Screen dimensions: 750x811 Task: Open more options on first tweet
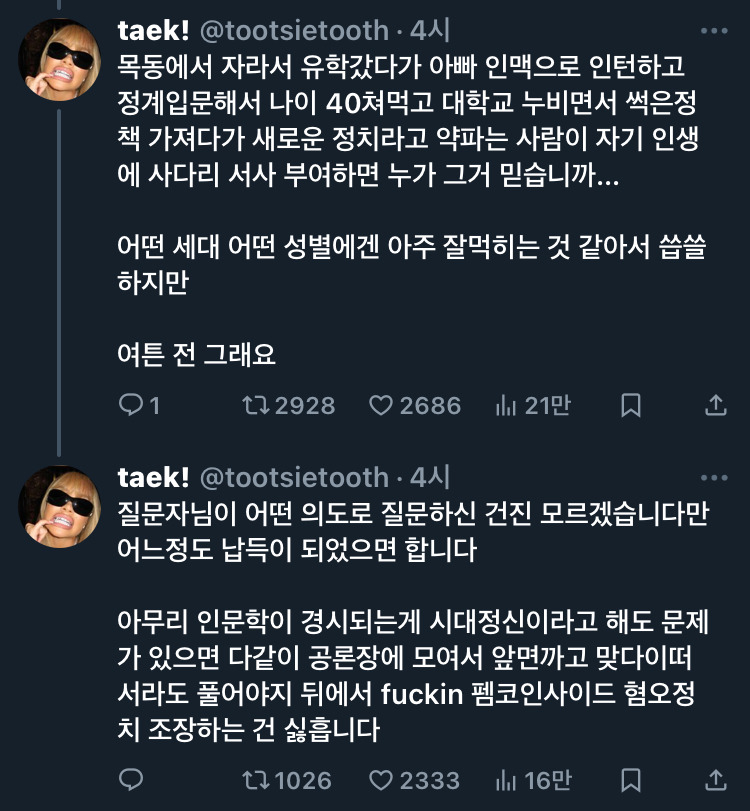(x=714, y=31)
